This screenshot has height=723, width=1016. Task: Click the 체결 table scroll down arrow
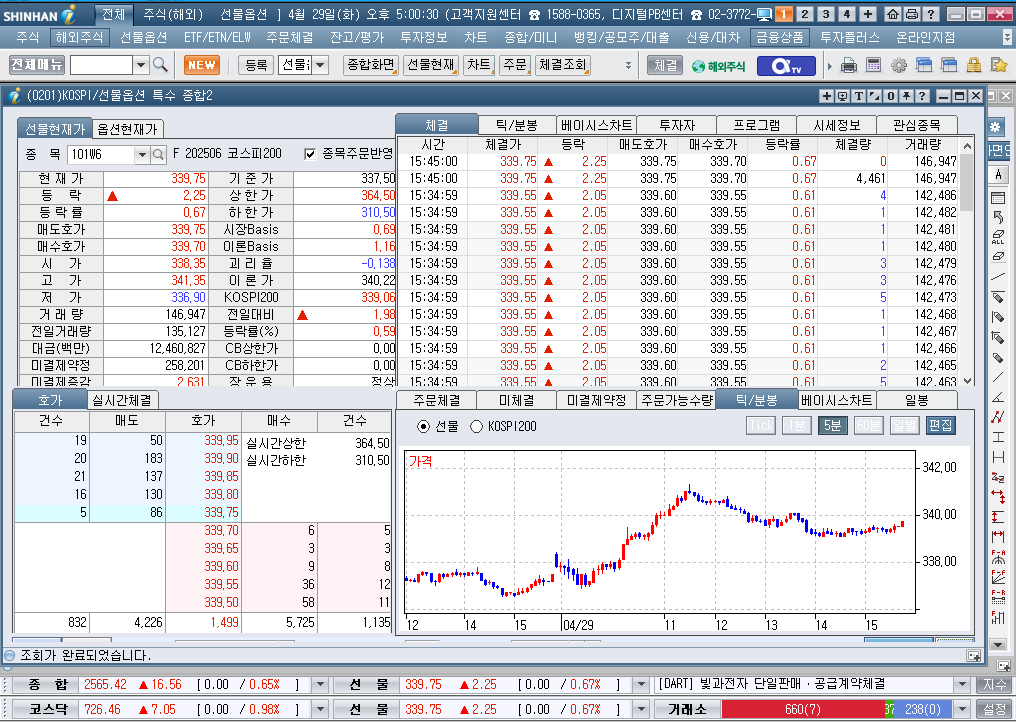(967, 381)
